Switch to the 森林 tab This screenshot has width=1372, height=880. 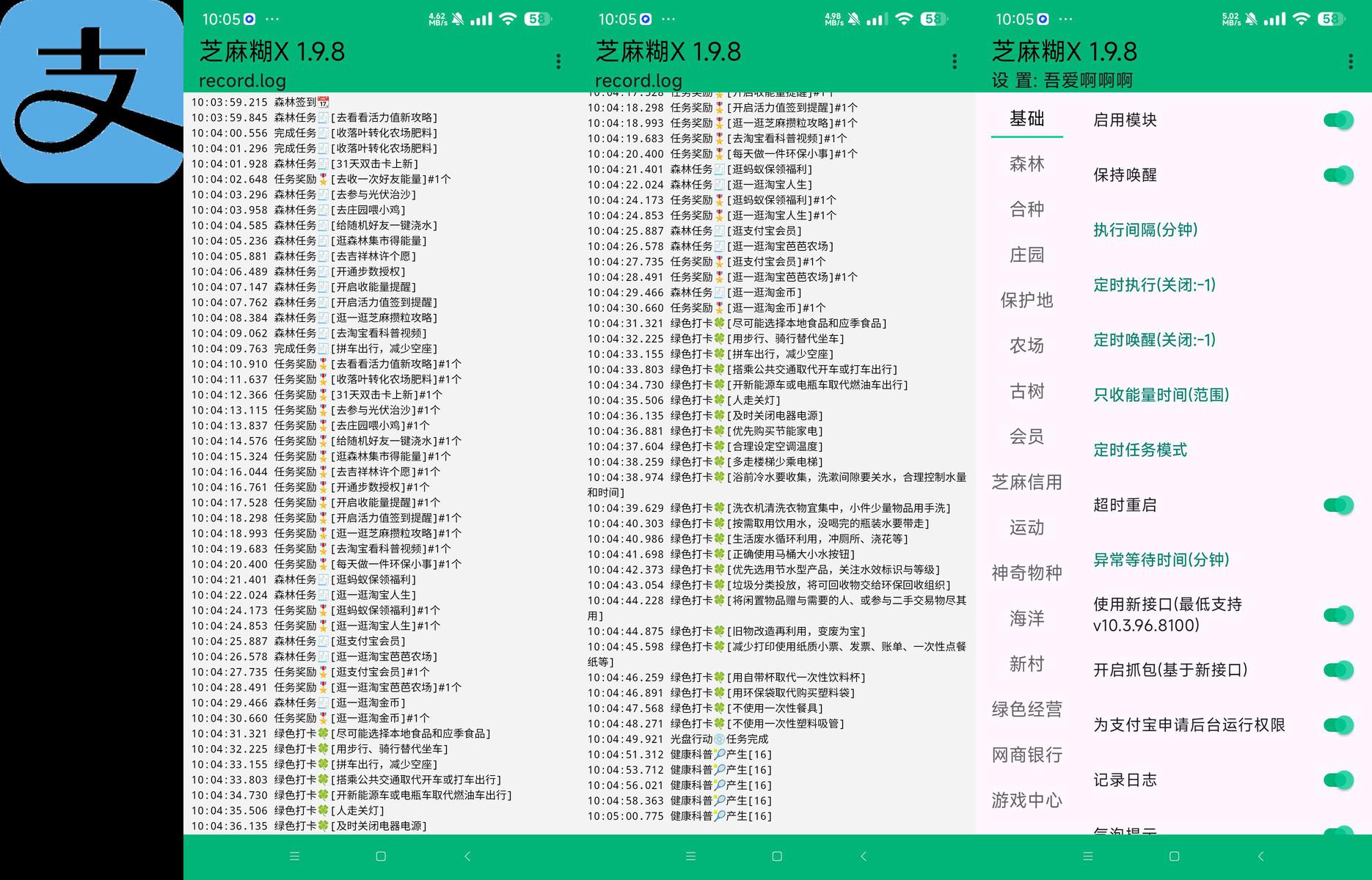(x=1026, y=164)
